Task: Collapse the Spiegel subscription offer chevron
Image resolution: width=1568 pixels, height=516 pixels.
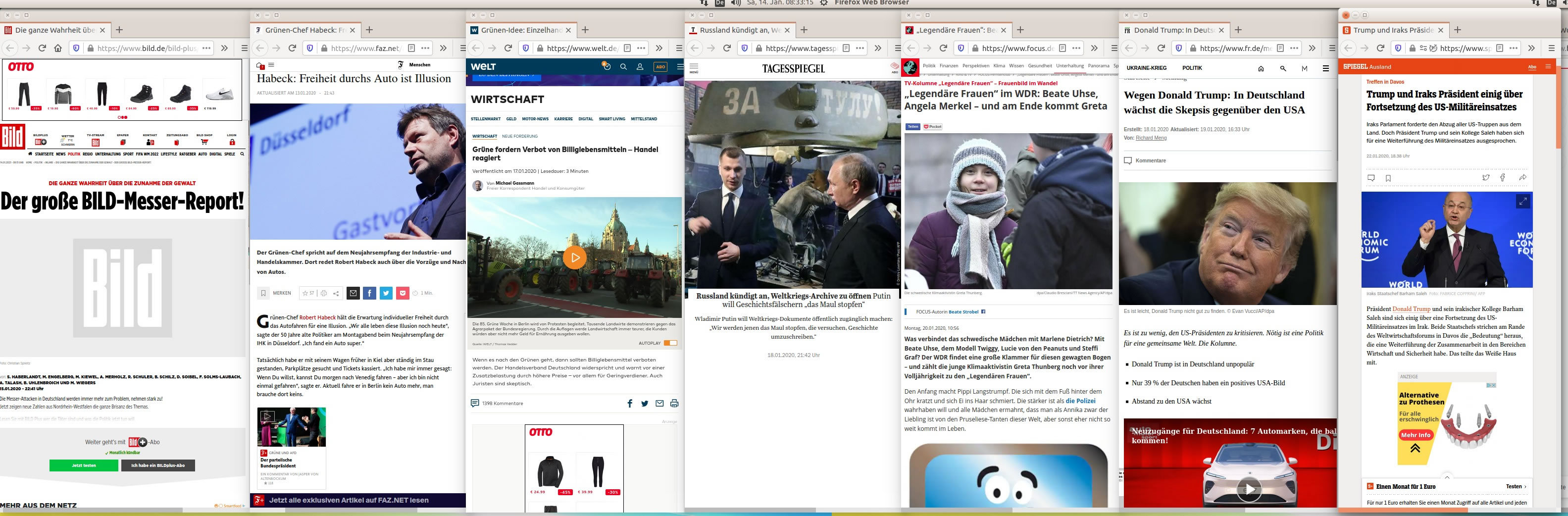Action: tap(1447, 477)
